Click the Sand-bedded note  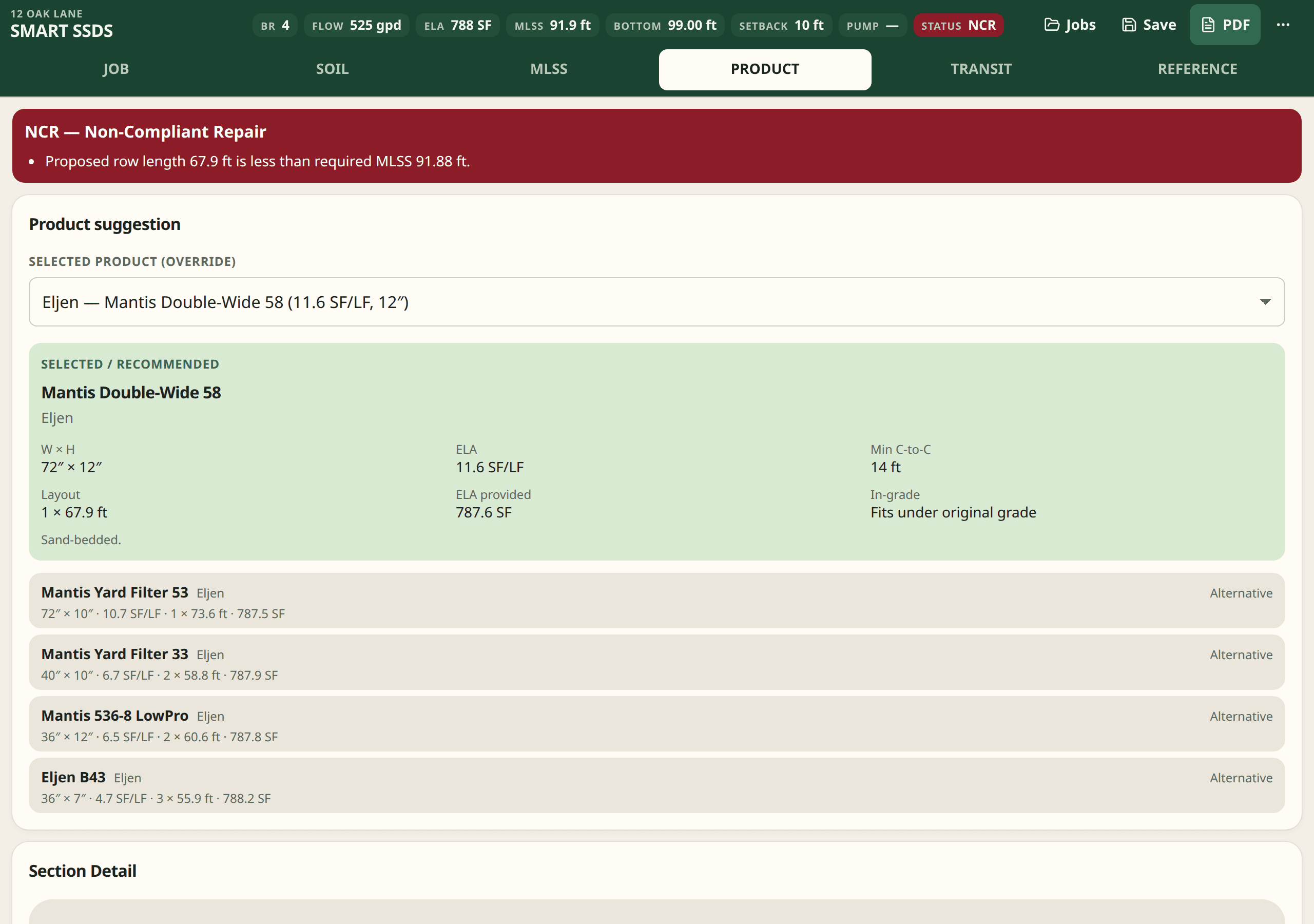(81, 540)
